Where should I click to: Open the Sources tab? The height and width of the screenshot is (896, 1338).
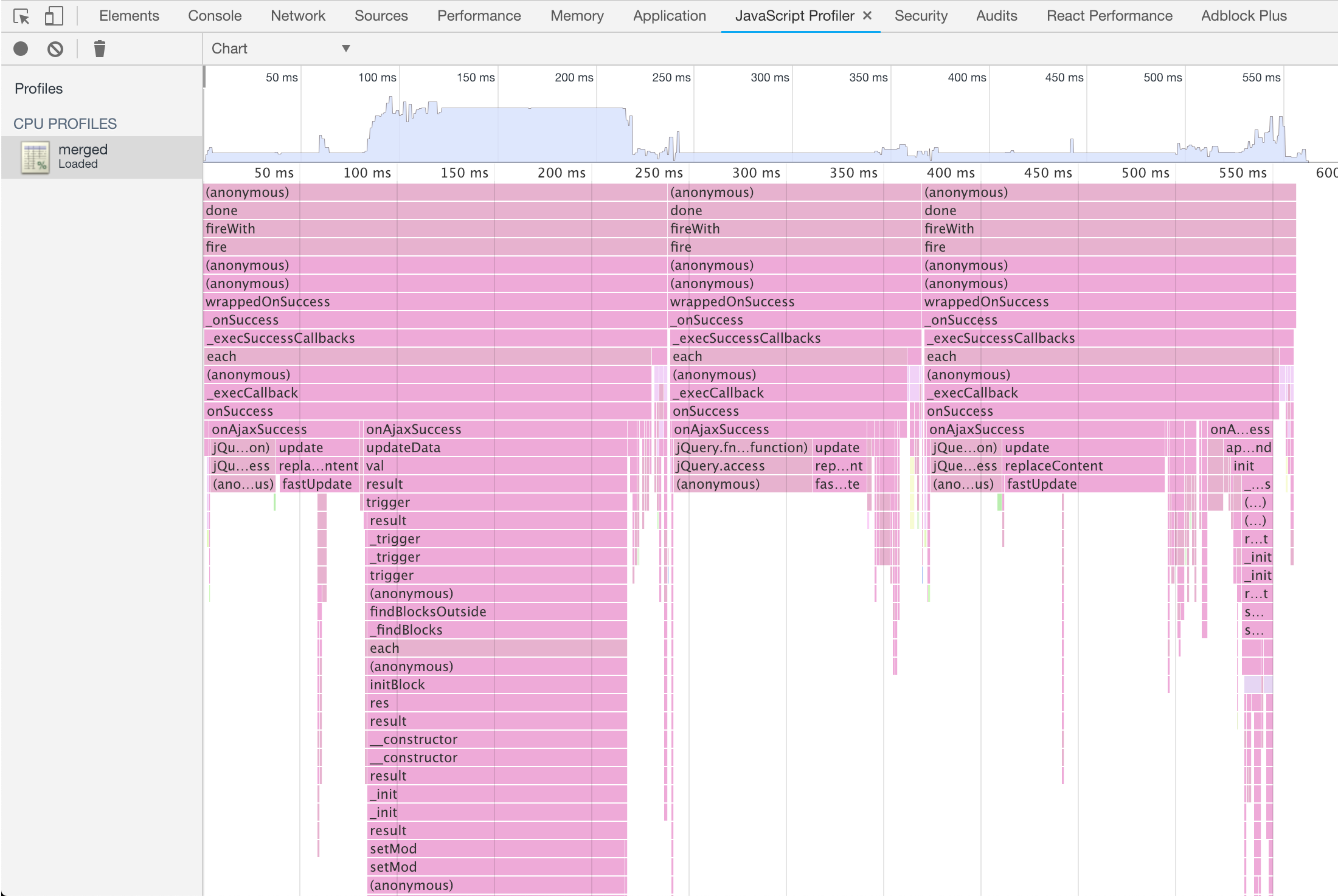[x=381, y=16]
